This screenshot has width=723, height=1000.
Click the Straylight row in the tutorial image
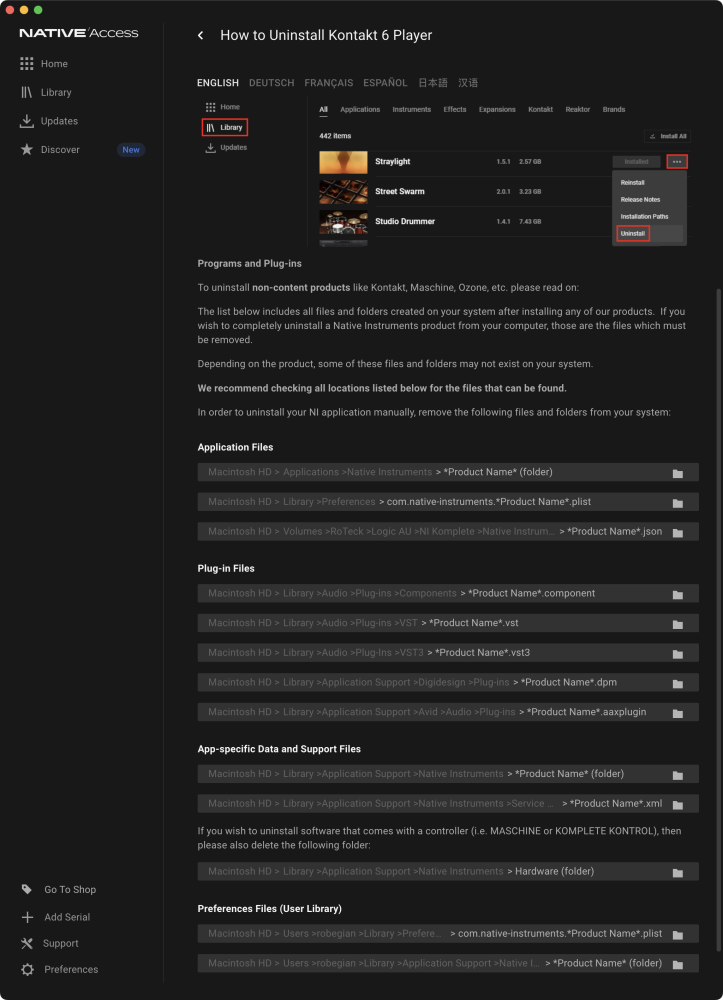(504, 162)
